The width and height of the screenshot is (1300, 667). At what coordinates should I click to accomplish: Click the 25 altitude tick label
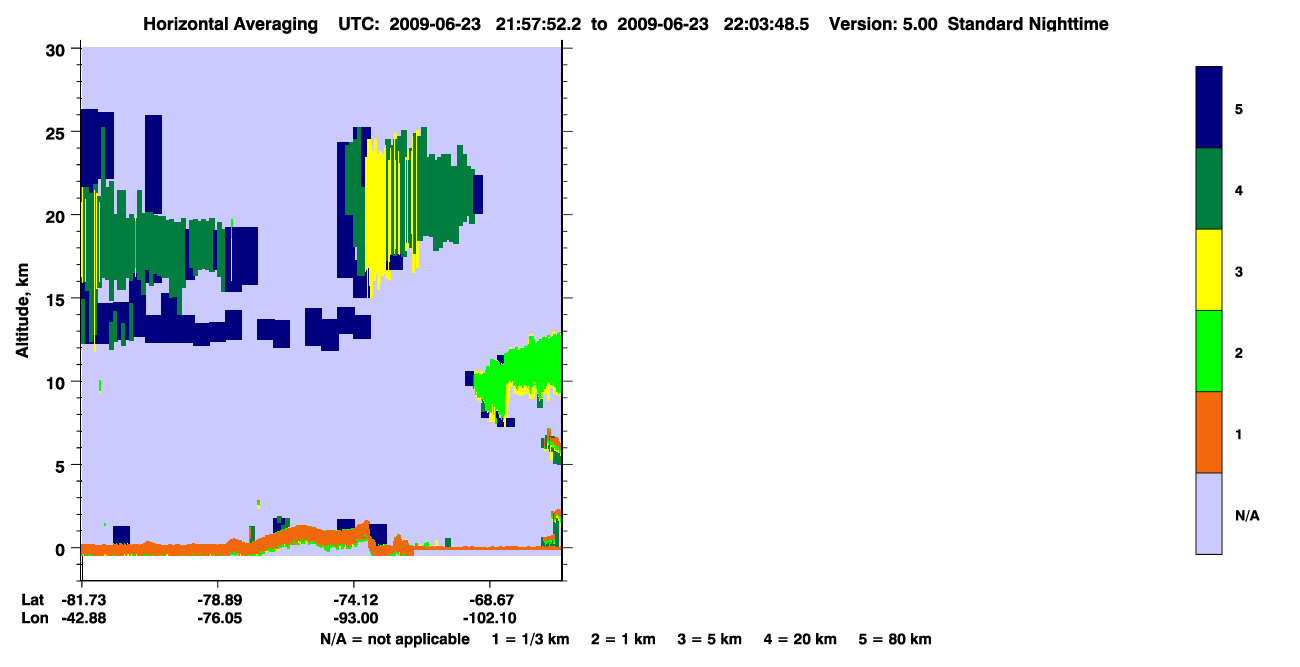pos(58,132)
